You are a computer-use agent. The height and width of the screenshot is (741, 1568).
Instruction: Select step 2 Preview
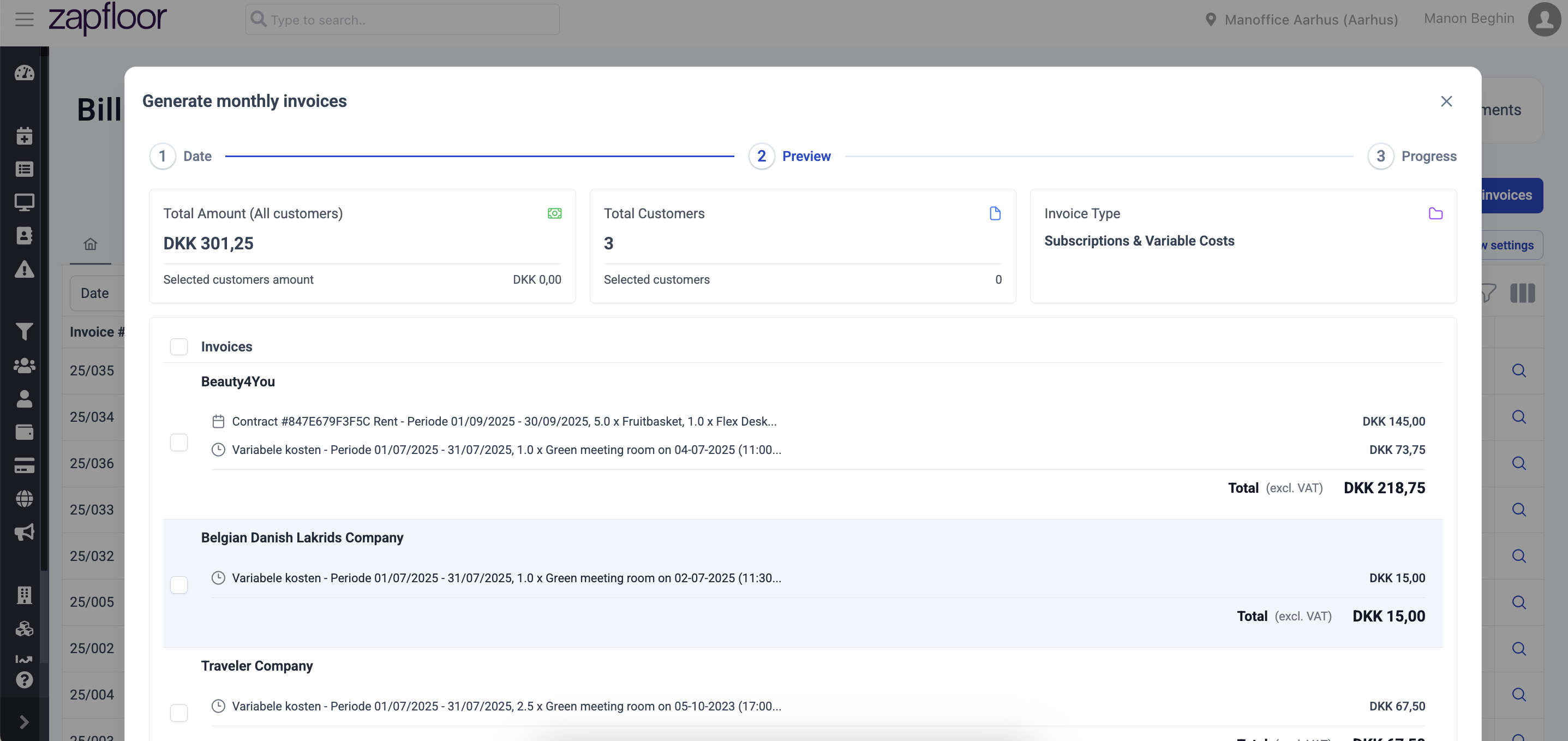coord(789,157)
